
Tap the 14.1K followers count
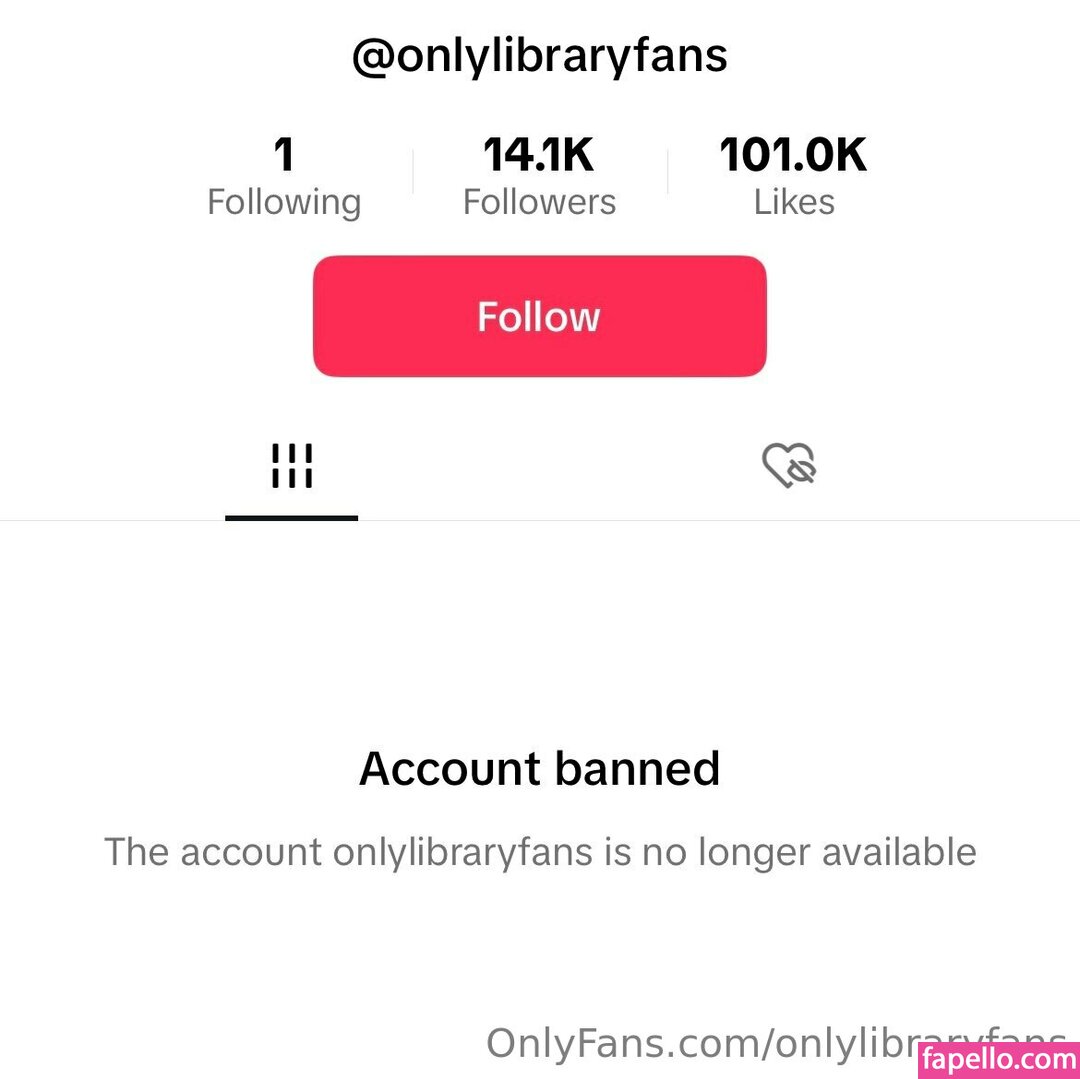coord(539,155)
